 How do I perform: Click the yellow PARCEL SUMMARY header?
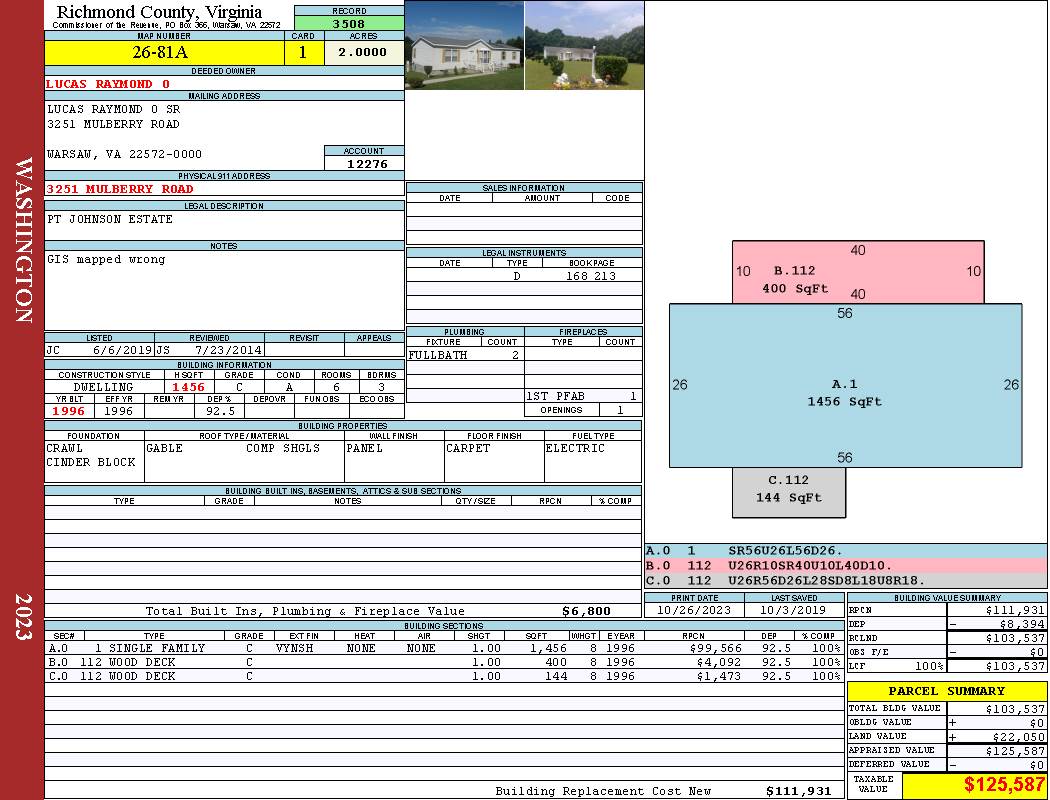(x=946, y=691)
